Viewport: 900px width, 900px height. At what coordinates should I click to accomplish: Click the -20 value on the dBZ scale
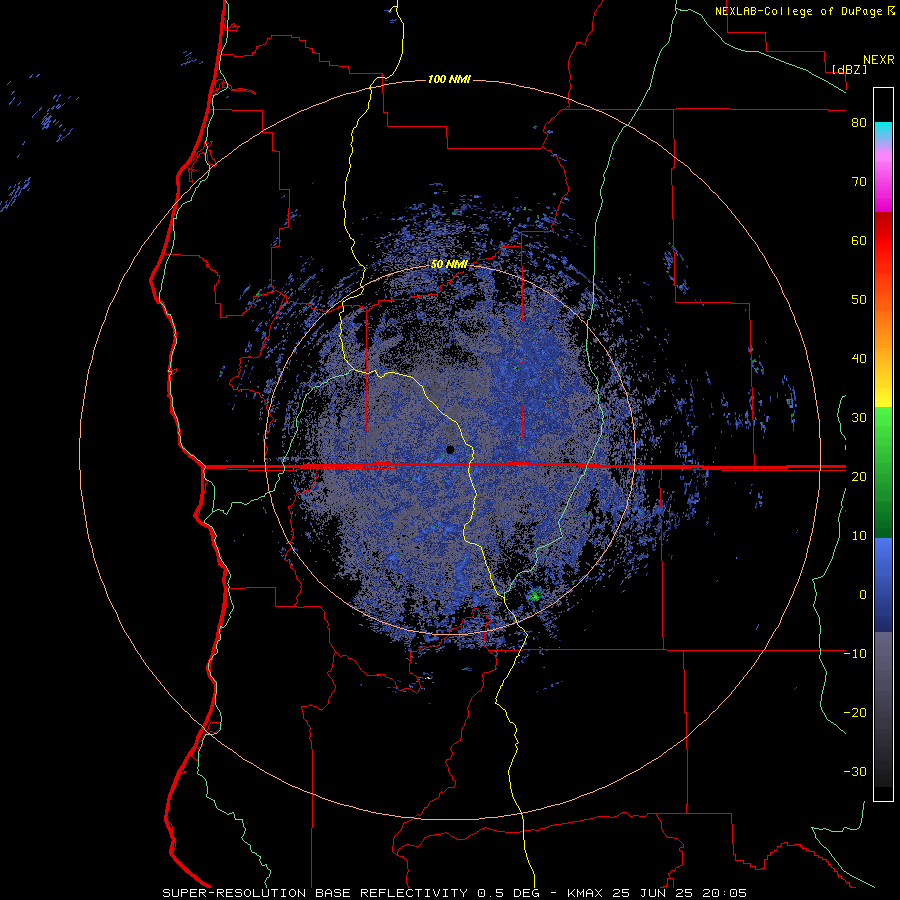[855, 712]
